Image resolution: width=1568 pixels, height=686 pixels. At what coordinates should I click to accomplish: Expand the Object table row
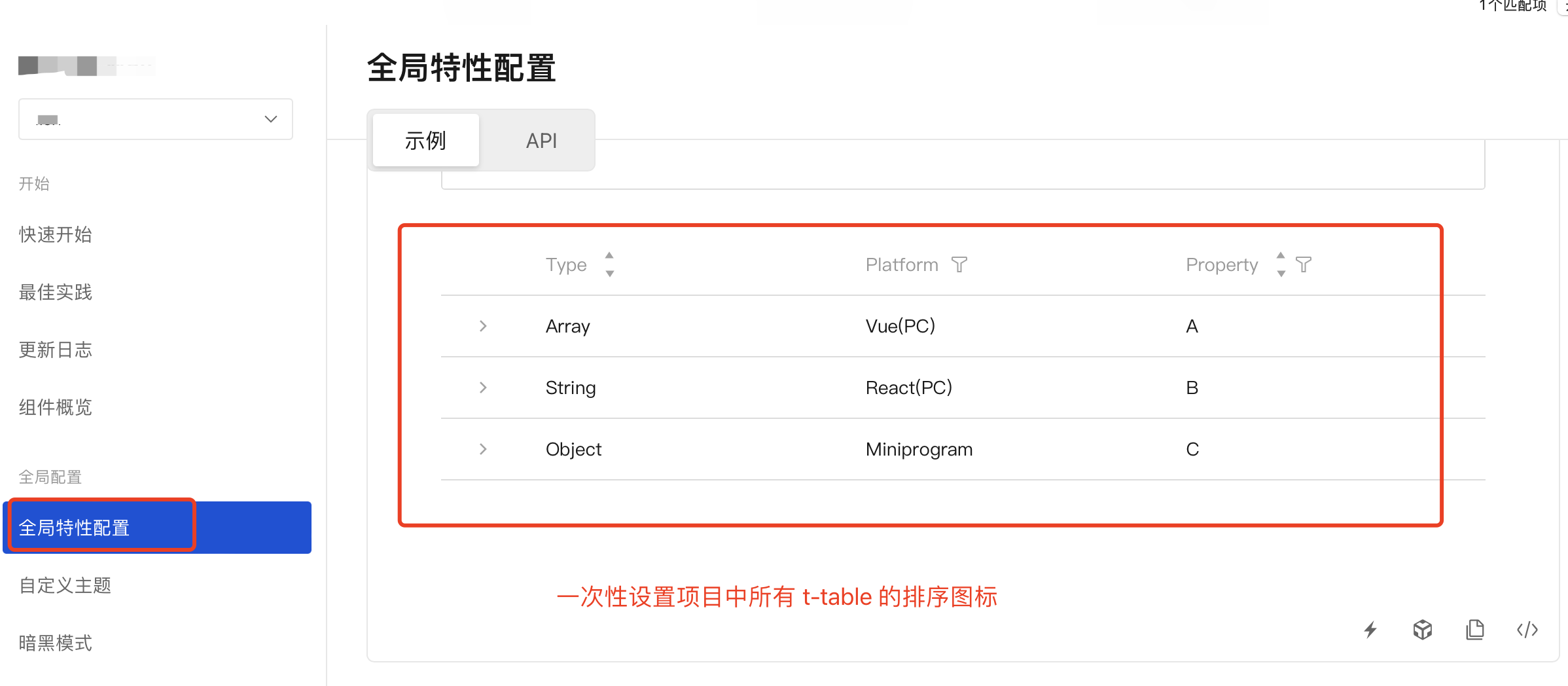[x=483, y=449]
